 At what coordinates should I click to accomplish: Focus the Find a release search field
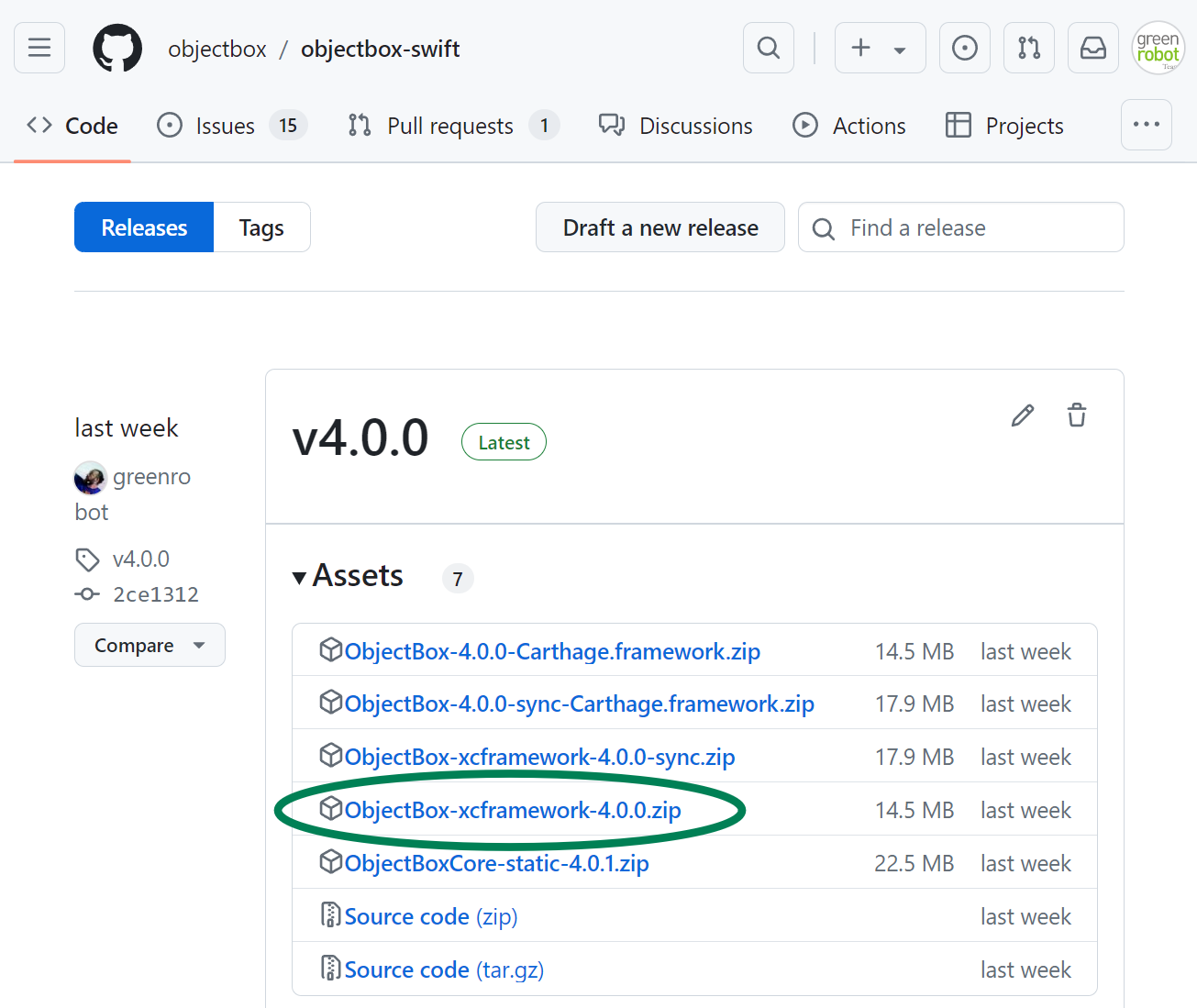click(x=972, y=227)
